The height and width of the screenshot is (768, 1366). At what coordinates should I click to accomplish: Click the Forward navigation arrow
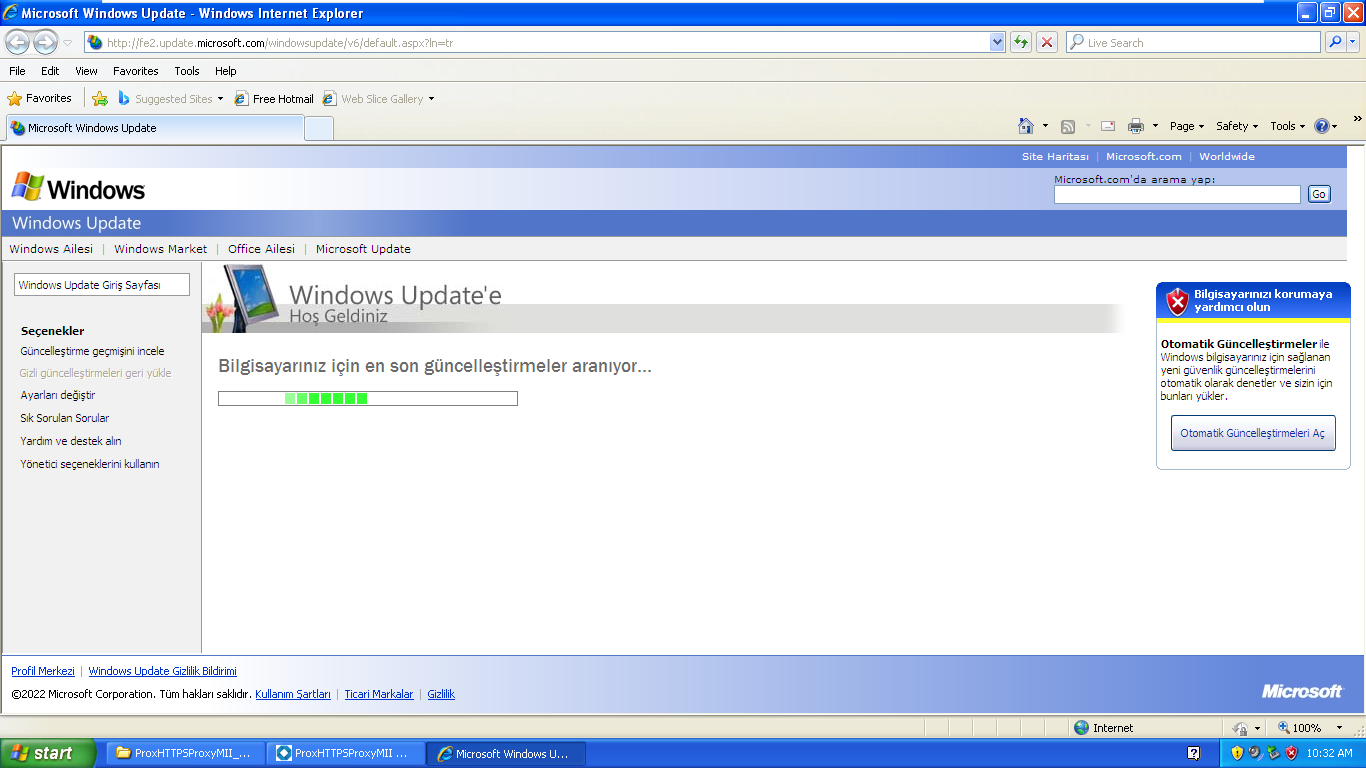click(45, 42)
